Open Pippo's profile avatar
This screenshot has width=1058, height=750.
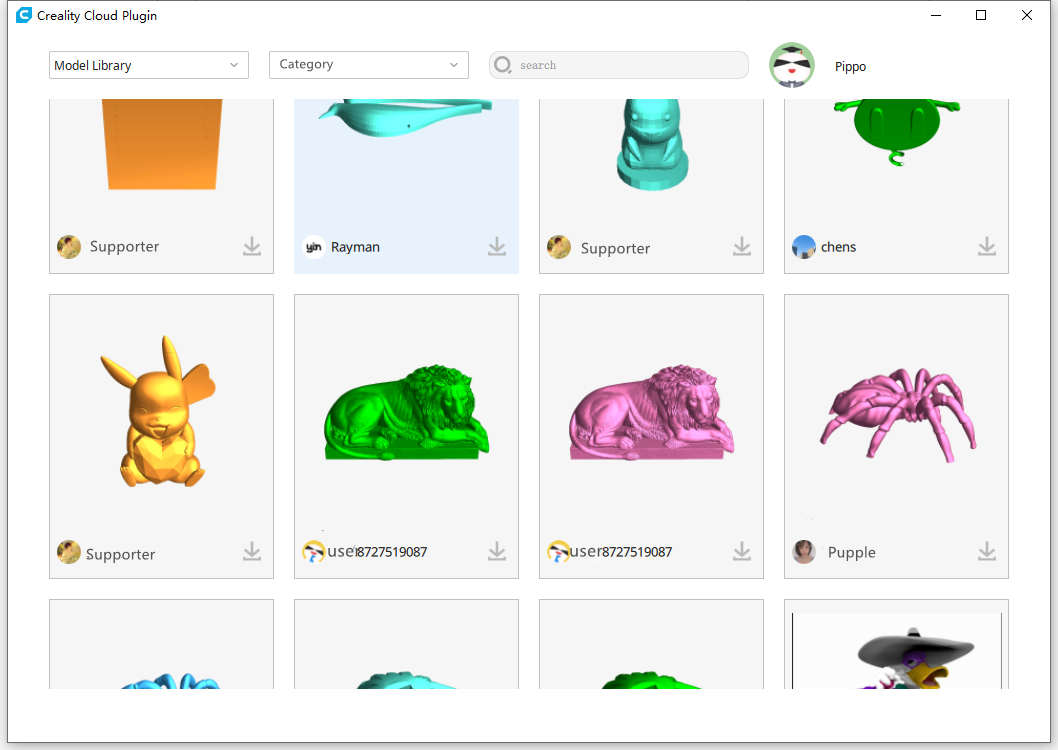click(x=792, y=66)
